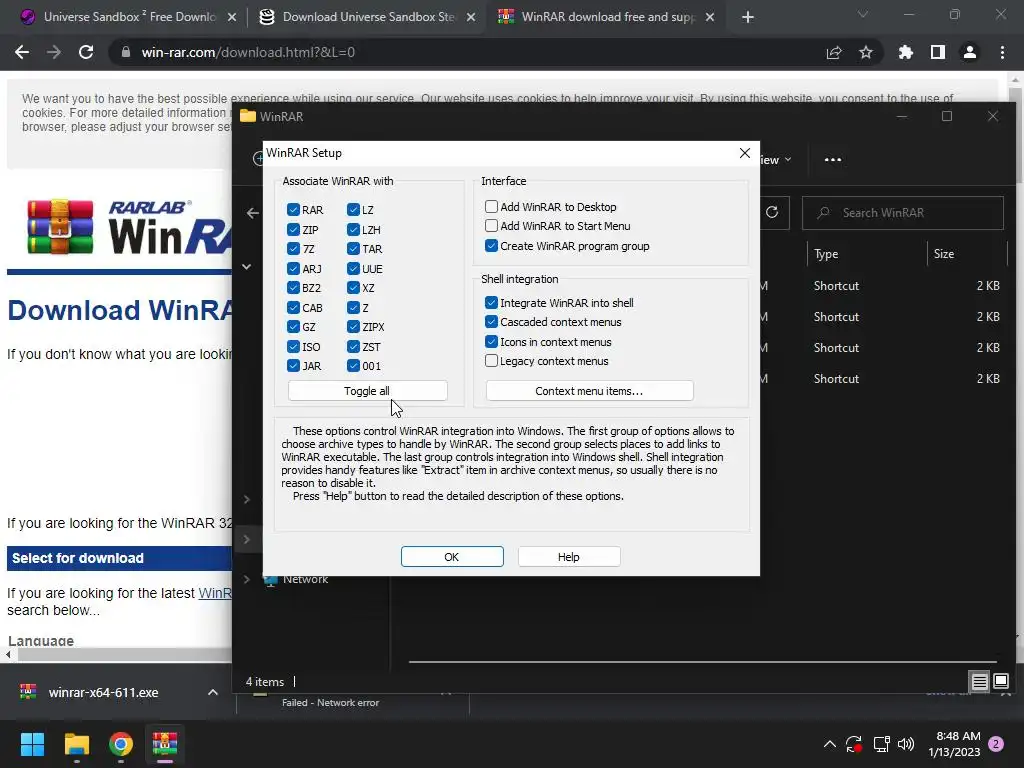Open the View dropdown in Explorer

click(x=776, y=159)
